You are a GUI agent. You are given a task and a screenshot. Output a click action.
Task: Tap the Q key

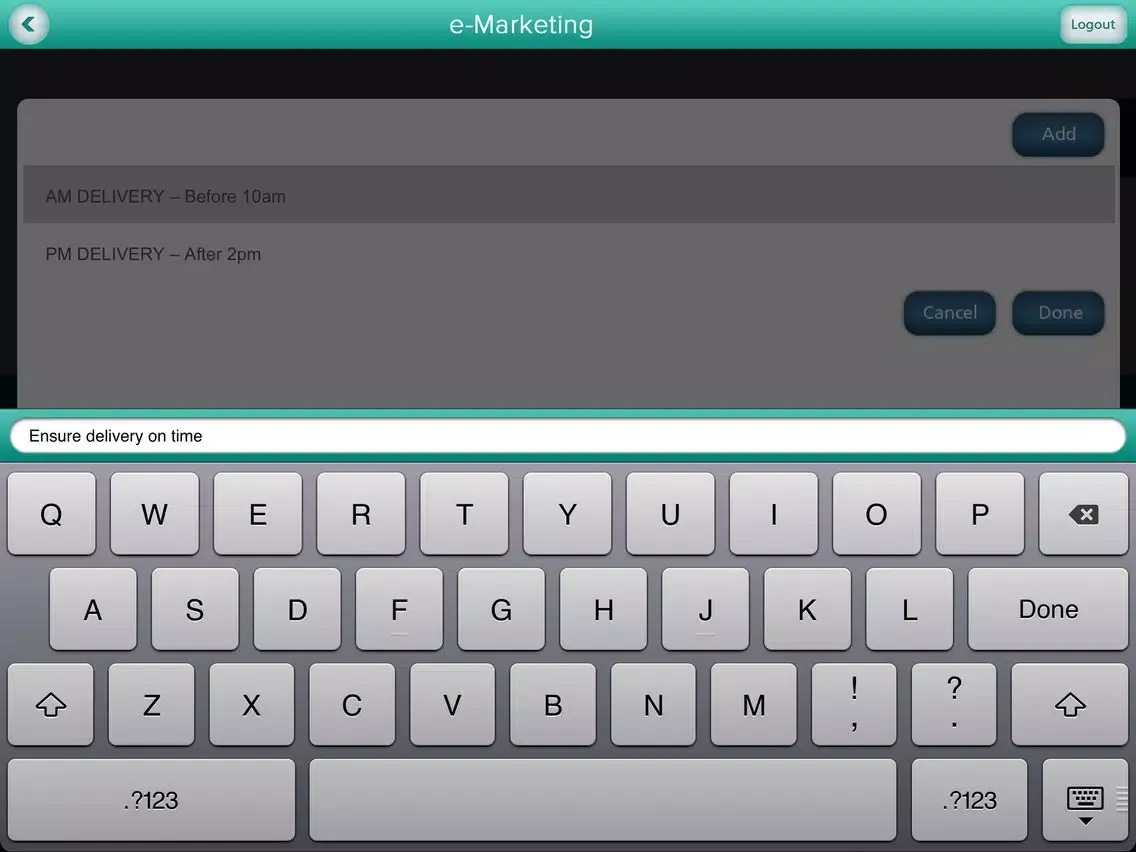tap(51, 514)
